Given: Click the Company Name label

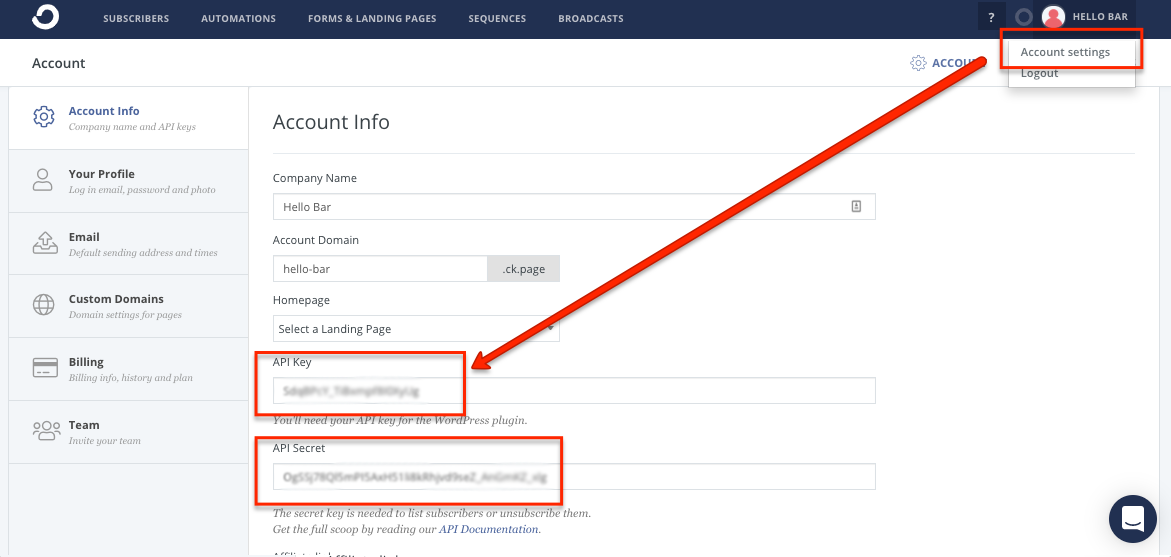Looking at the screenshot, I should click(x=314, y=178).
